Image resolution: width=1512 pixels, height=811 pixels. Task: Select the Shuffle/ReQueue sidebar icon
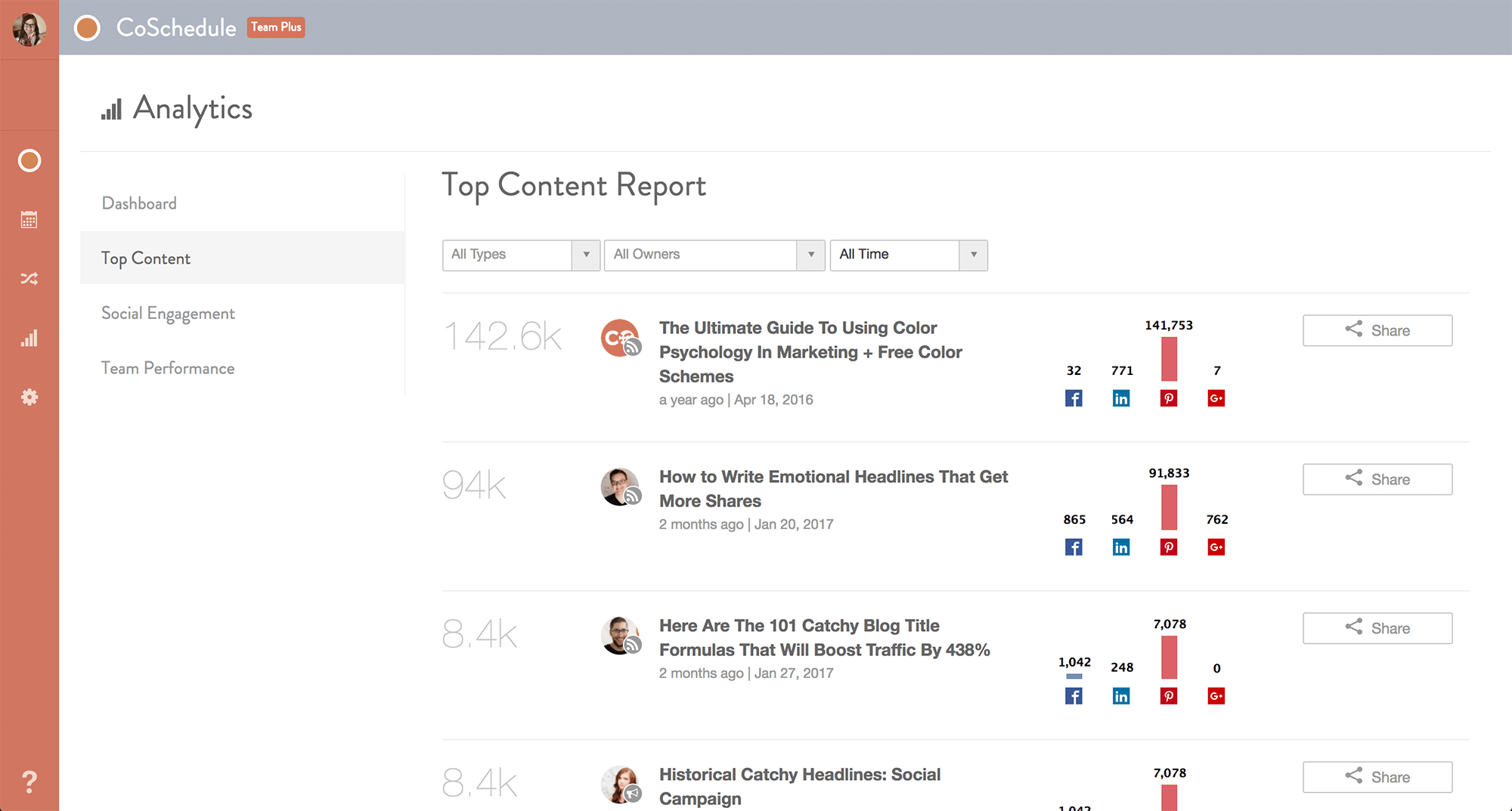point(29,278)
